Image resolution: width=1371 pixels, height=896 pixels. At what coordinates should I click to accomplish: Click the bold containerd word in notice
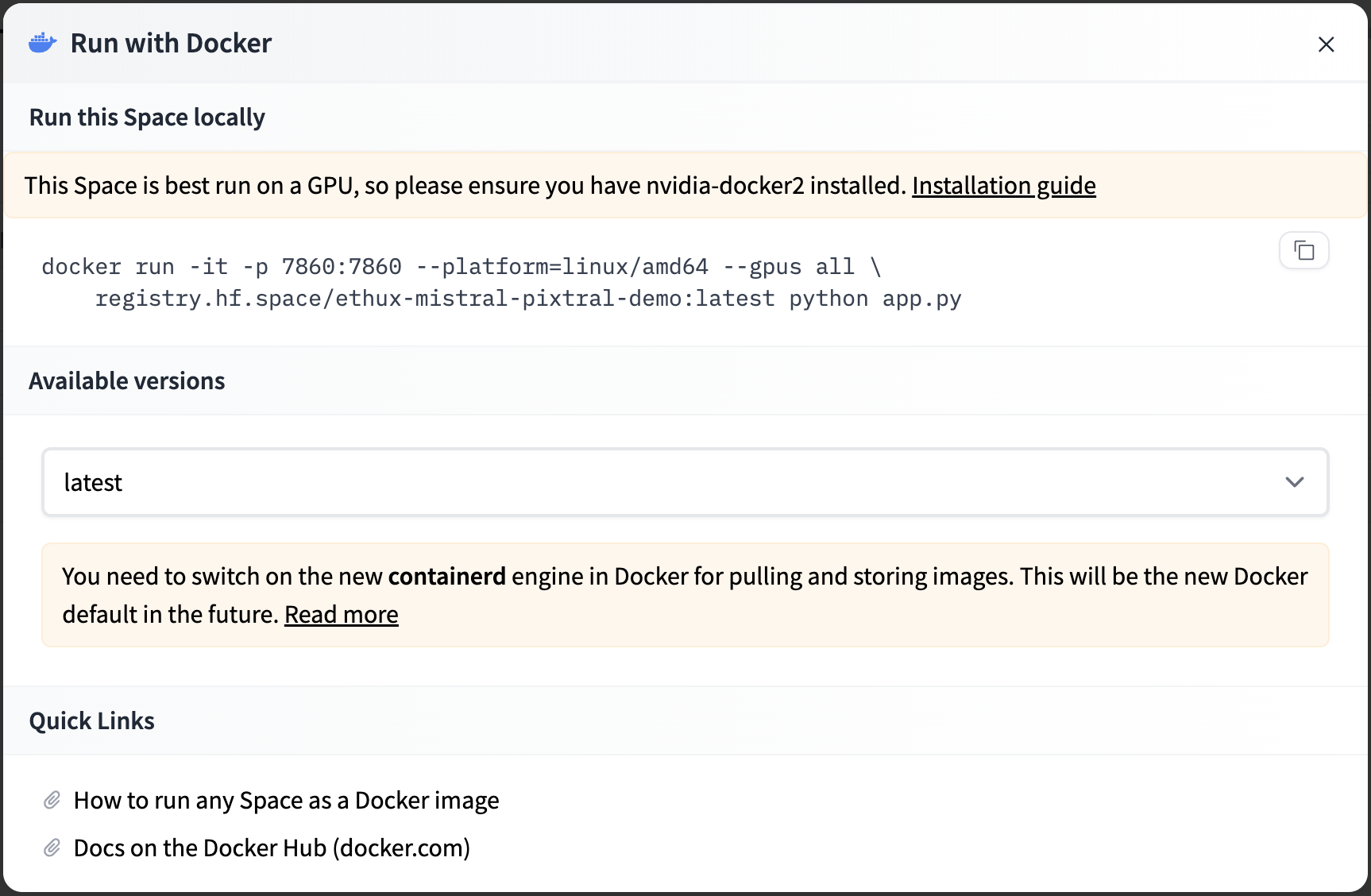(x=446, y=576)
